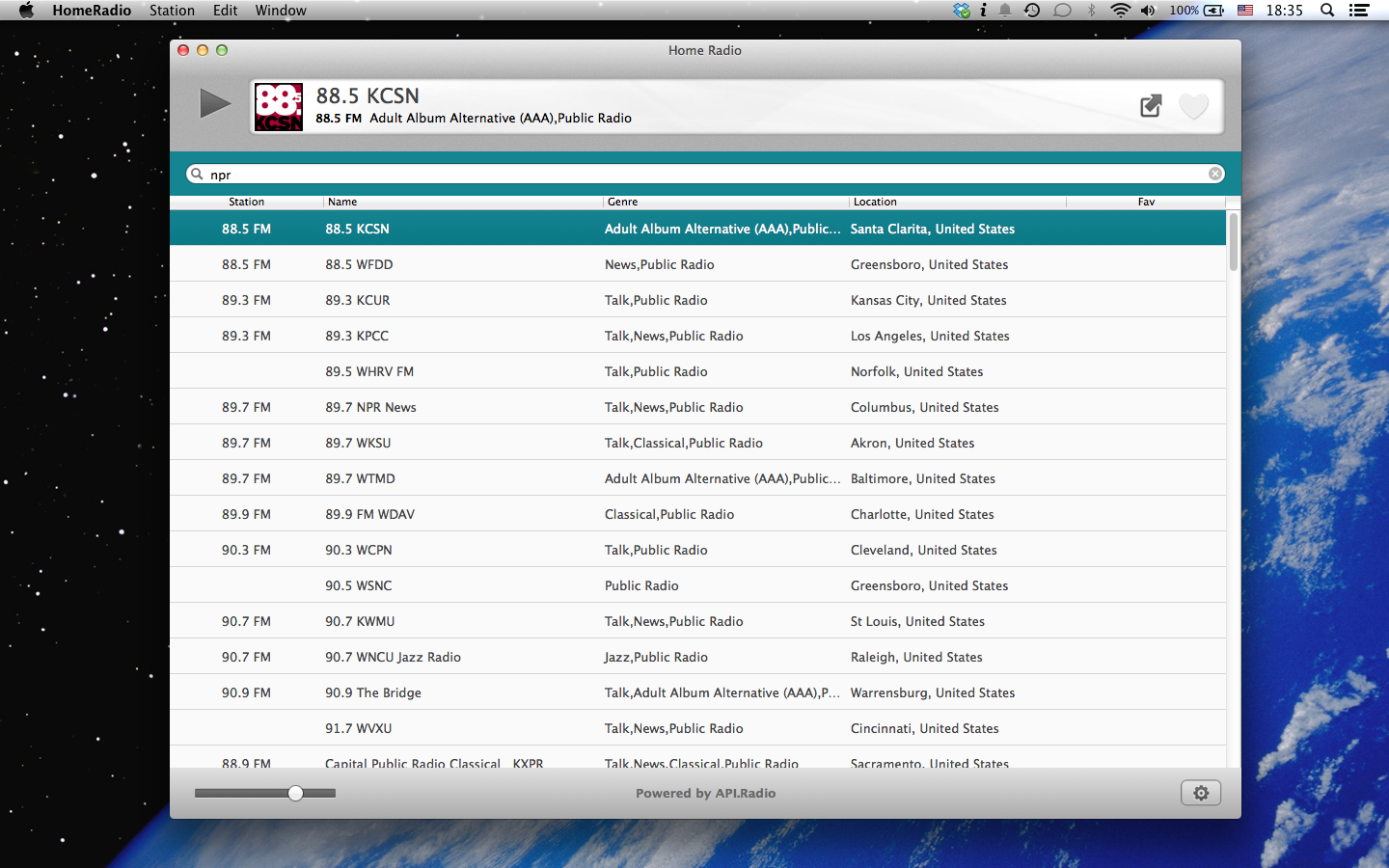Click the Dropbox menu bar icon
This screenshot has width=1389, height=868.
[961, 11]
